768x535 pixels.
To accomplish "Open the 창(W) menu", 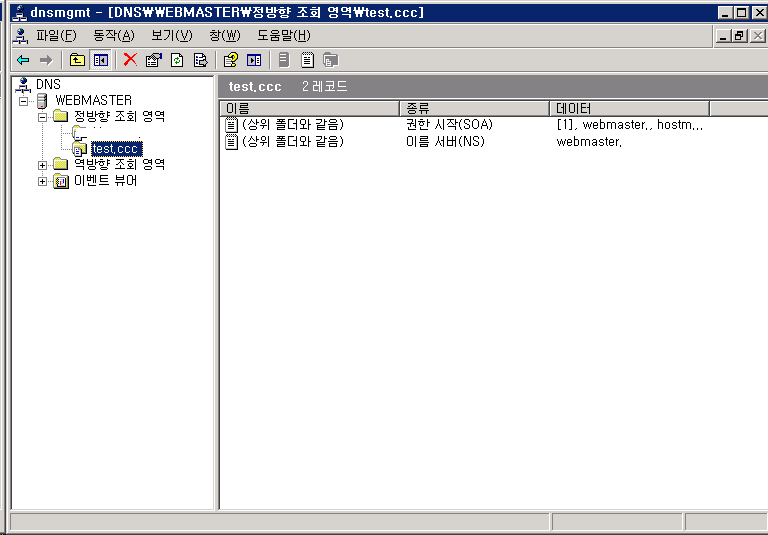I will (x=225, y=36).
